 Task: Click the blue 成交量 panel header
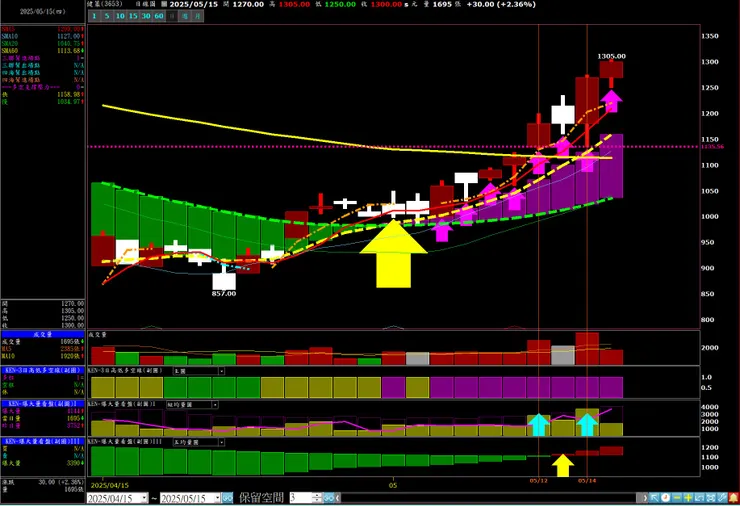click(x=42, y=334)
